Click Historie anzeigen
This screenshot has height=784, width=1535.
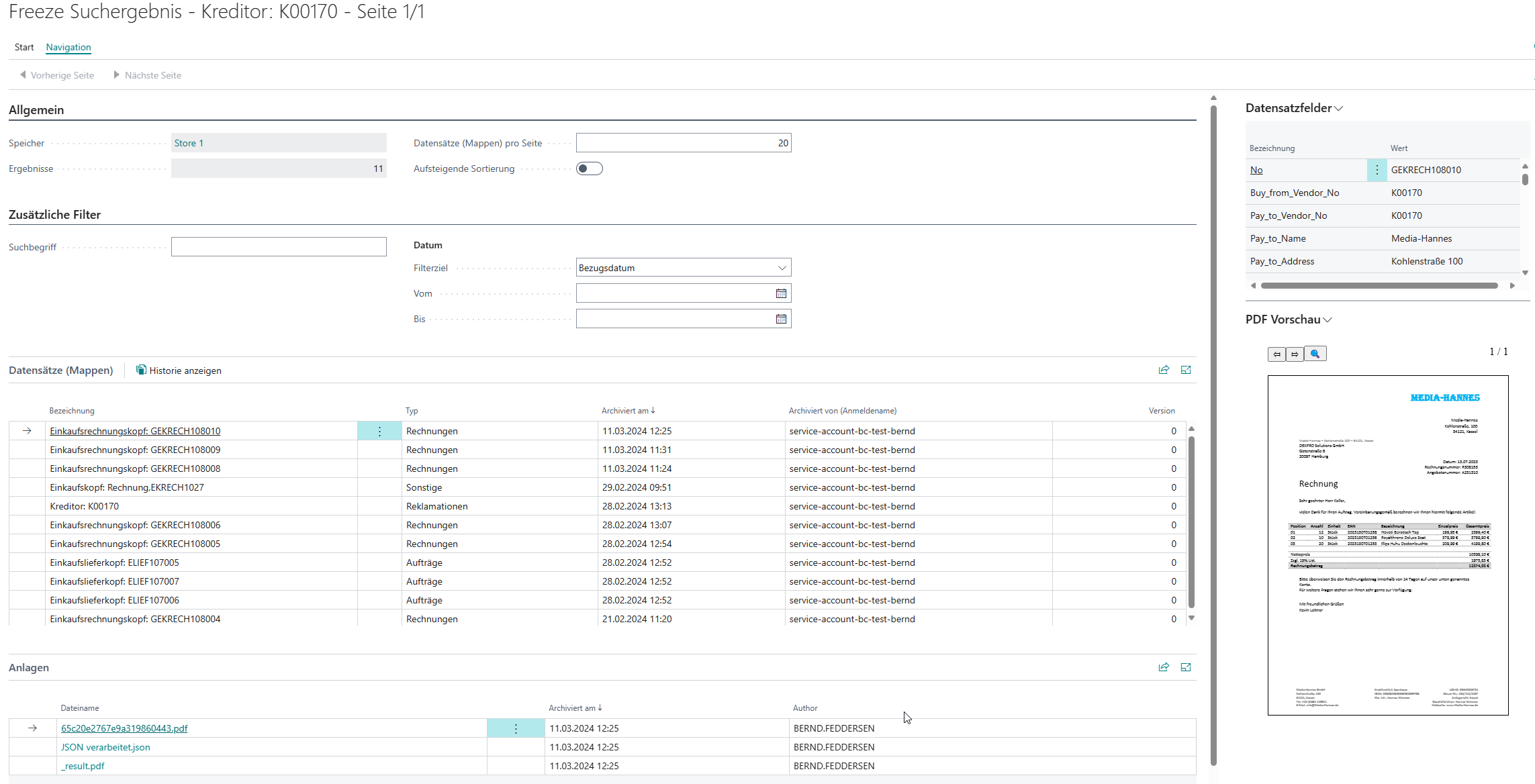pos(179,371)
